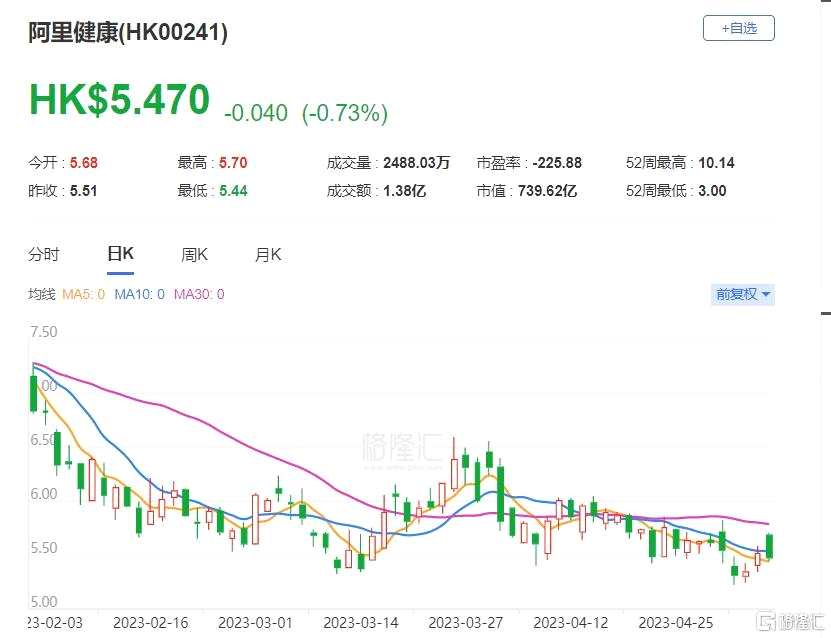
Task: Click the 52周最高 value 10.14
Action: (717, 163)
